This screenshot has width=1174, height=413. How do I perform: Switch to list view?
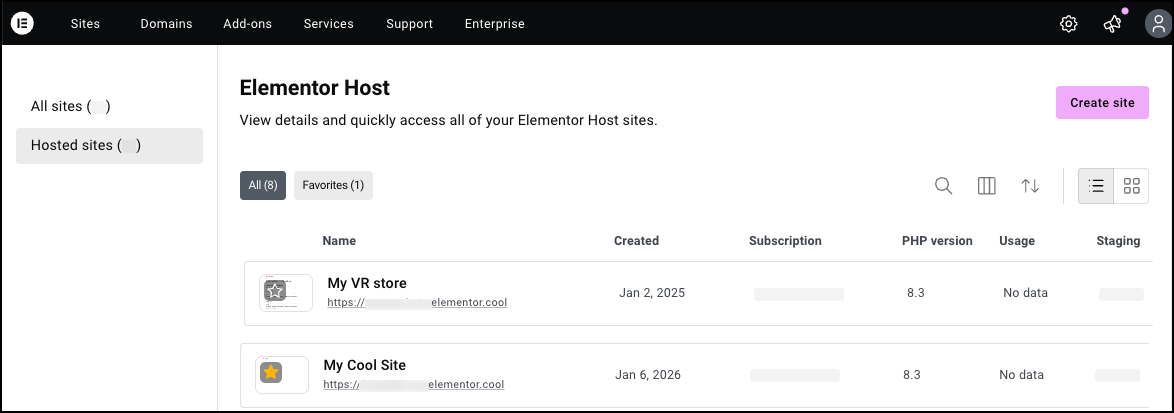coord(1096,186)
